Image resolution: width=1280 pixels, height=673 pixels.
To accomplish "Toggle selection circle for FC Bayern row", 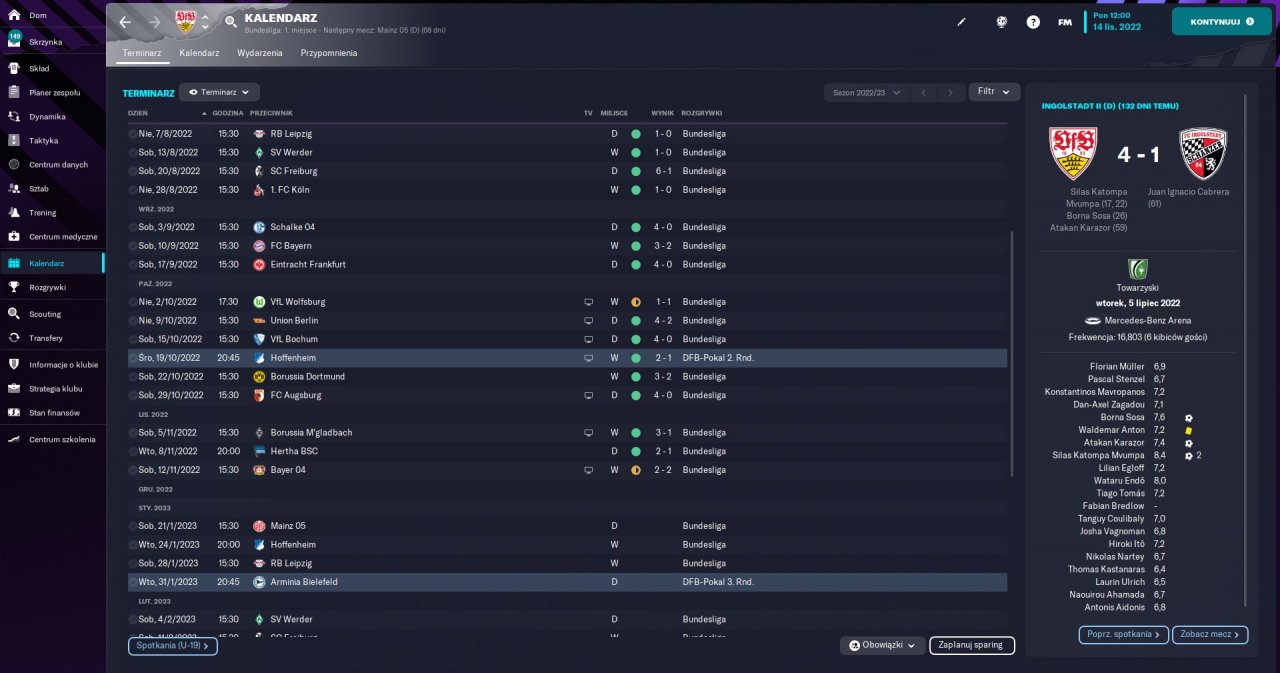I will [133, 246].
